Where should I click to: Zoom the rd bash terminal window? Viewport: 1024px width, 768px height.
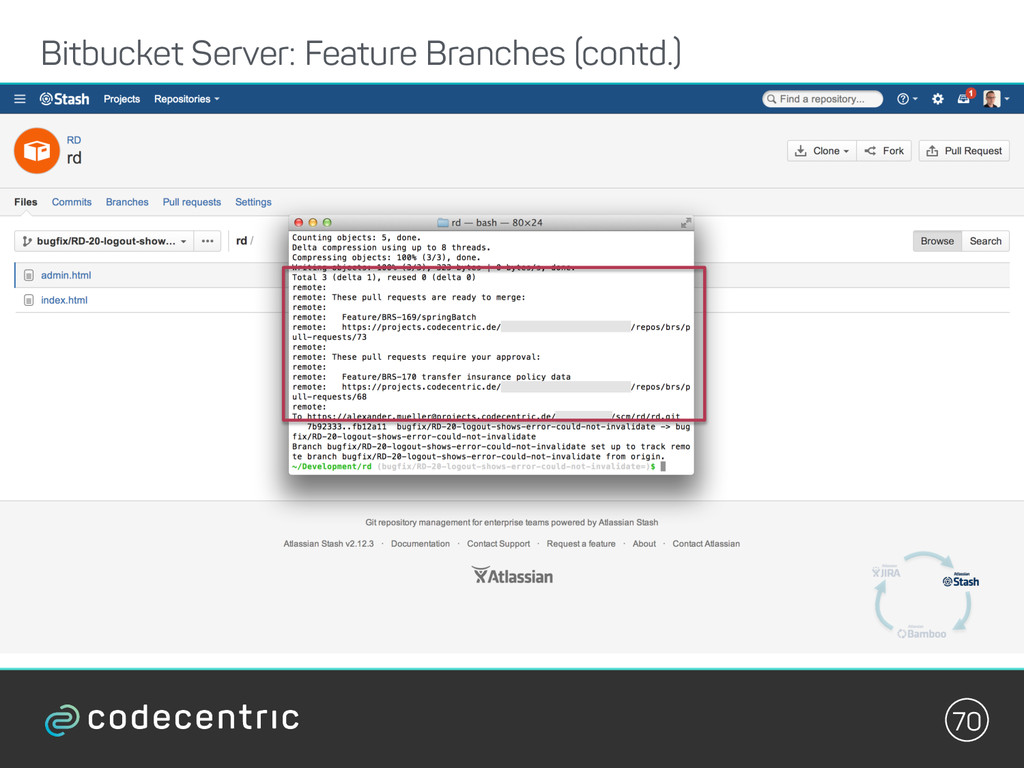click(327, 222)
